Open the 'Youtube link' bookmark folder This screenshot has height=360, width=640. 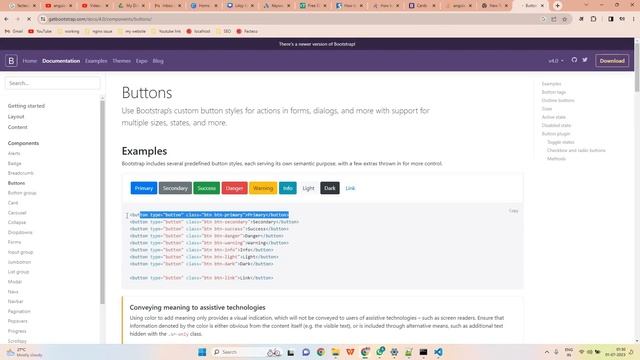pos(166,31)
